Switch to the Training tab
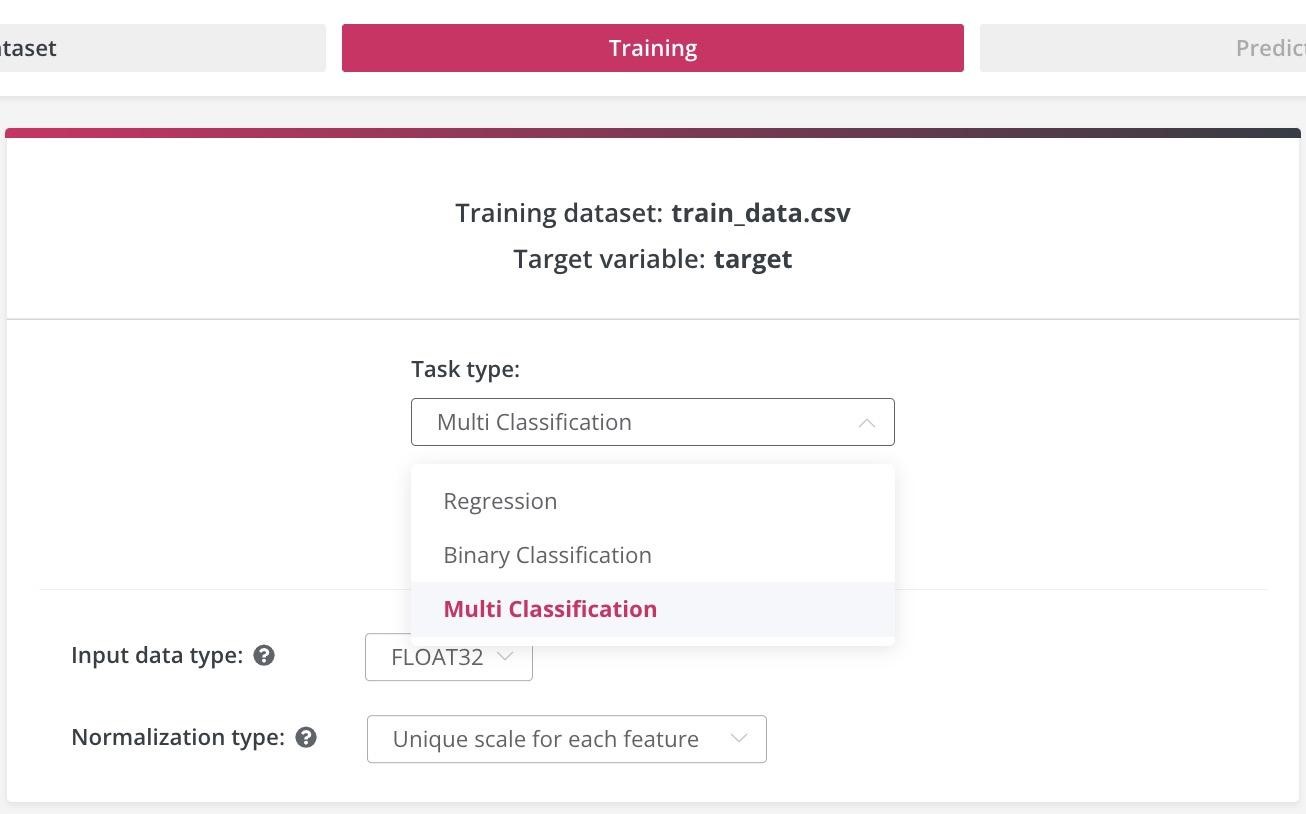 click(x=652, y=48)
